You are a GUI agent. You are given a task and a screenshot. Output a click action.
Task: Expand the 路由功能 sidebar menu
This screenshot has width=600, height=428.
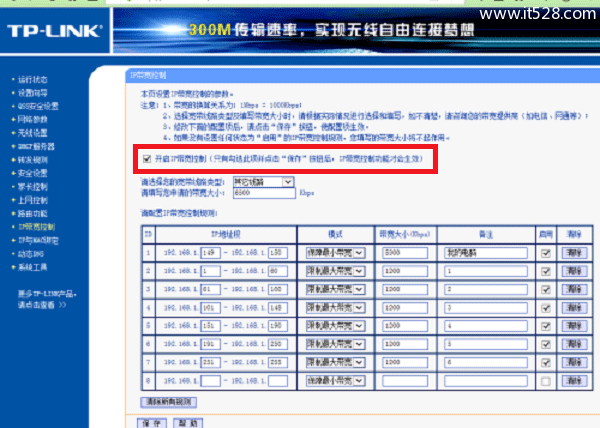click(x=33, y=213)
